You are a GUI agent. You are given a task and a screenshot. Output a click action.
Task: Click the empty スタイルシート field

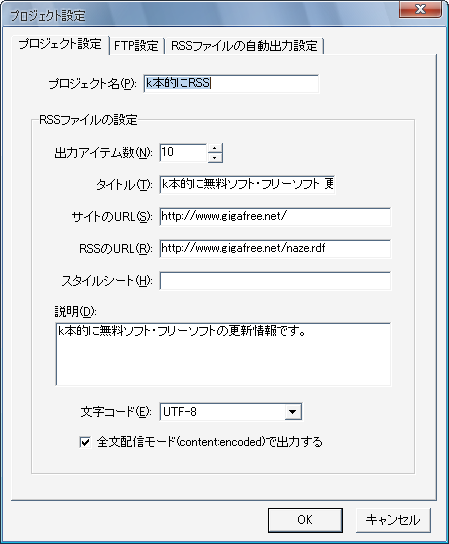(275, 281)
